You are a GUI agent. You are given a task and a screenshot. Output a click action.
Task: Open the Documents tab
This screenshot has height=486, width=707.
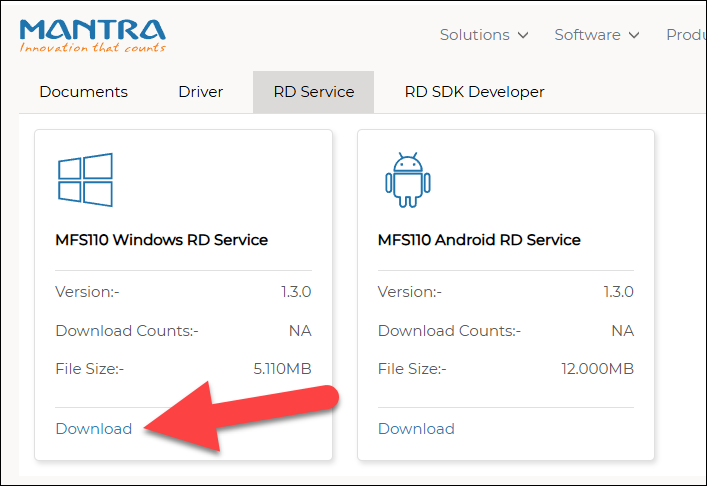coord(83,92)
